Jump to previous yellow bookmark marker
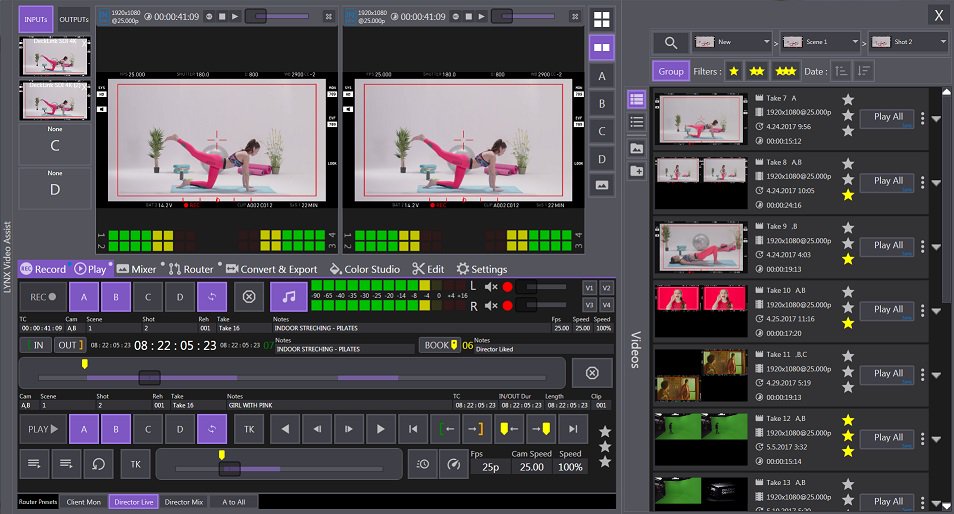This screenshot has height=514, width=954. point(509,429)
